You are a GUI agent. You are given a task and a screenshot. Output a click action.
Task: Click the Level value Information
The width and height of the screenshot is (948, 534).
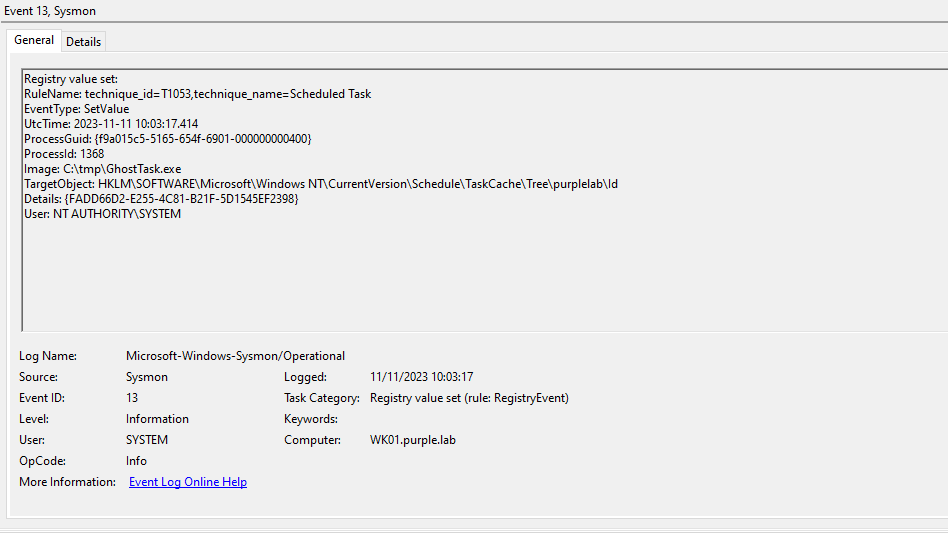[x=157, y=419]
